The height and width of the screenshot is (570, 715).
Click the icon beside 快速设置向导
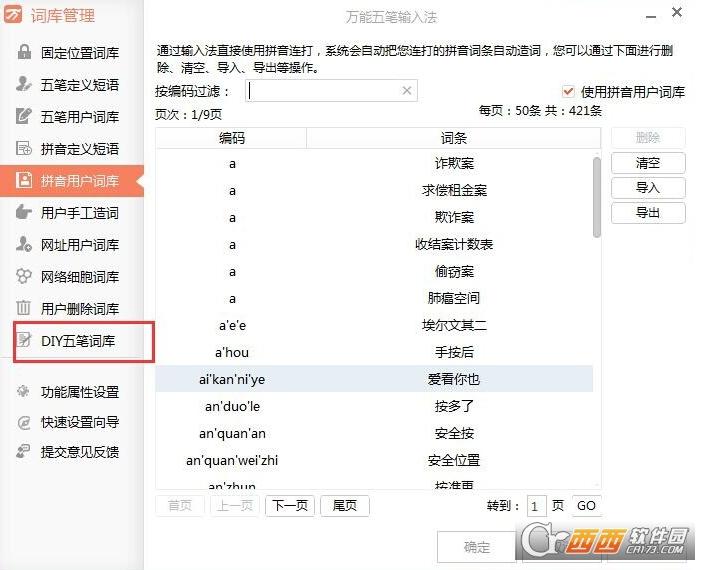pyautogui.click(x=23, y=422)
